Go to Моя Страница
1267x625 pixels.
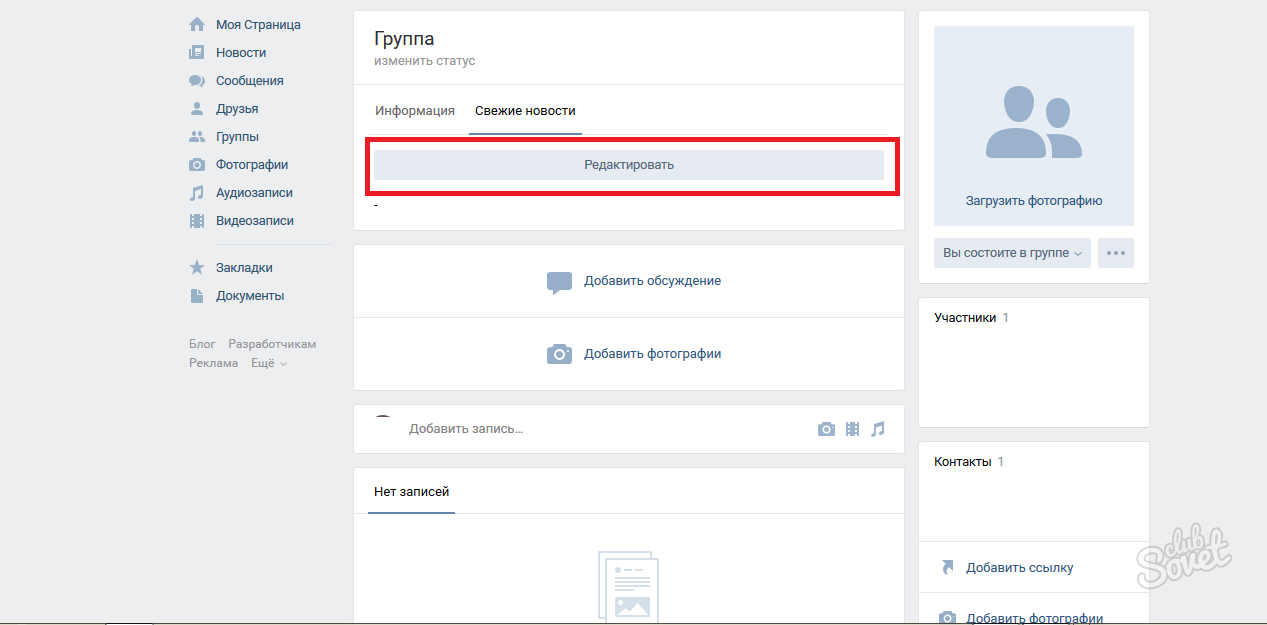[x=258, y=25]
